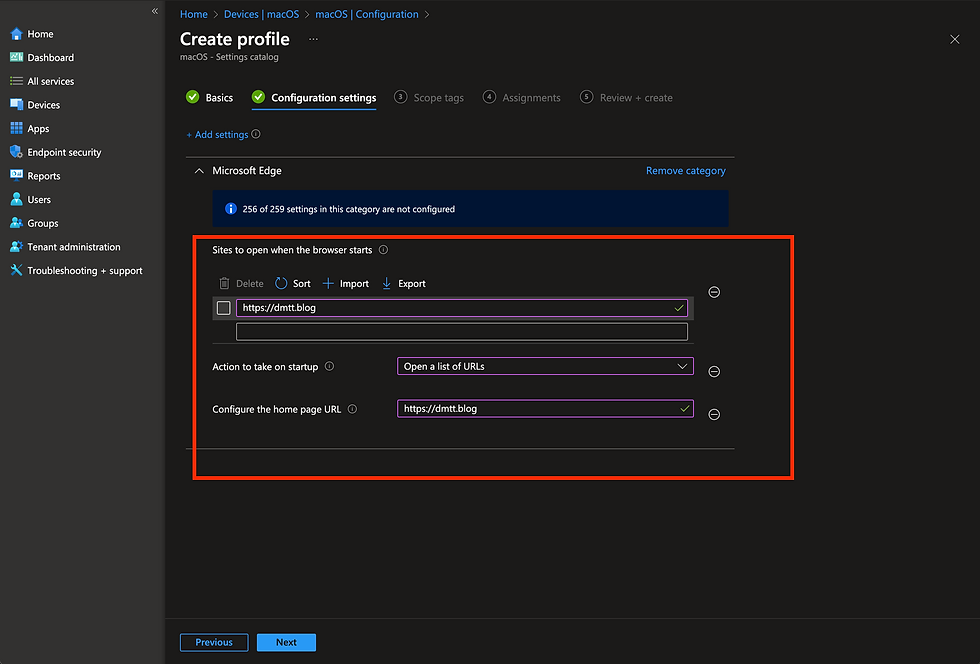Open the All services list icon

click(x=16, y=81)
